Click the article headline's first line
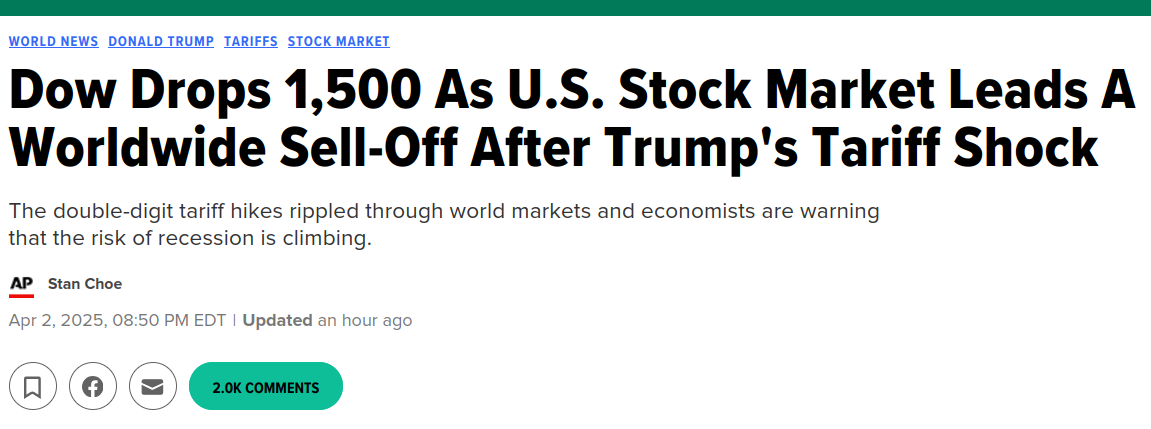Image resolution: width=1151 pixels, height=429 pixels. pos(571,92)
